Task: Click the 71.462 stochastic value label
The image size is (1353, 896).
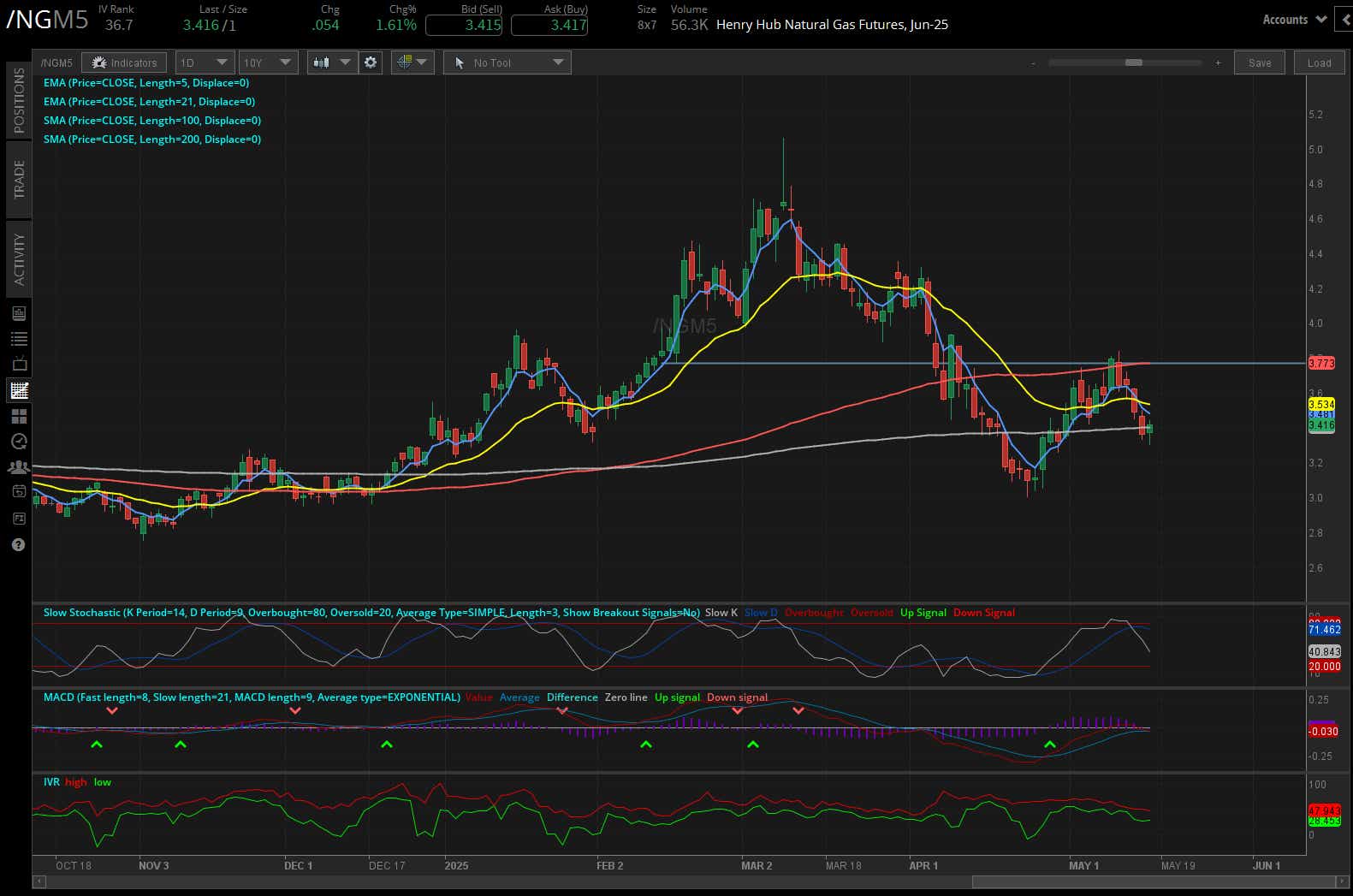Action: pyautogui.click(x=1324, y=630)
